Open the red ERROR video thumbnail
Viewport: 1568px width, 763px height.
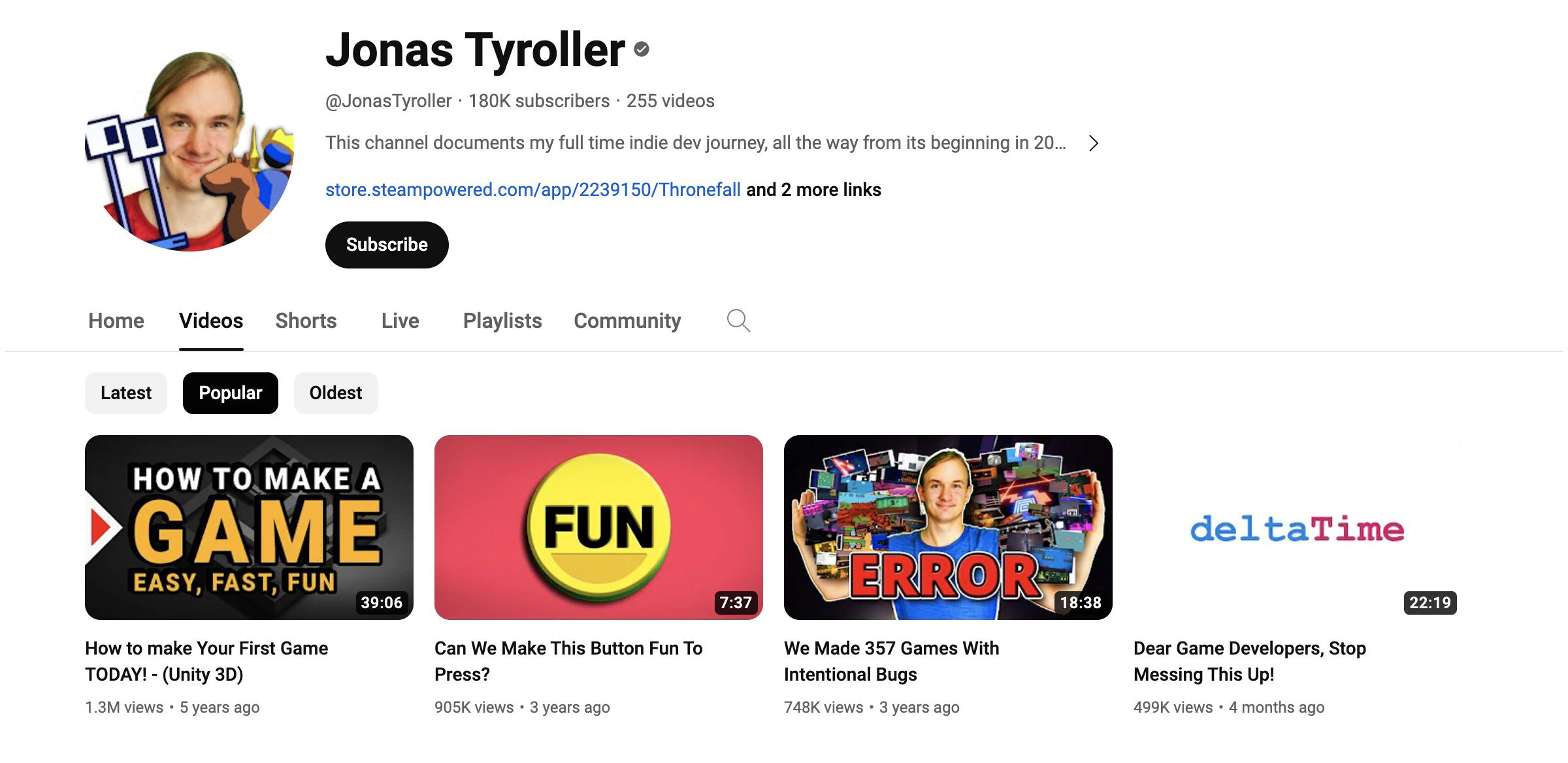[948, 527]
